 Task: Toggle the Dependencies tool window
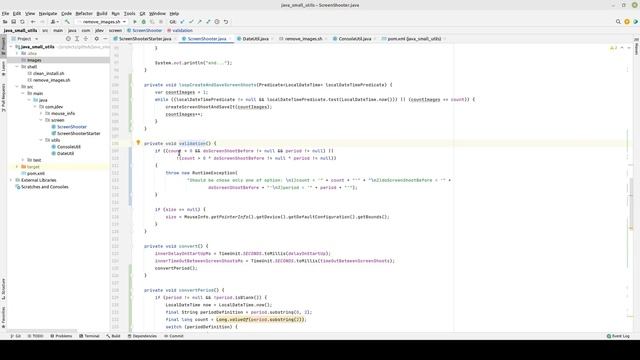142,336
